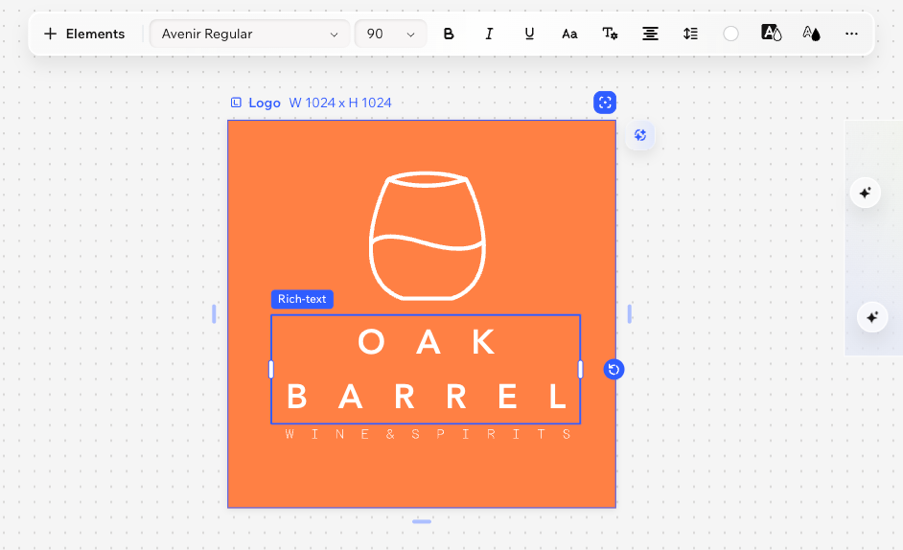The image size is (903, 550).
Task: Toggle underline formatting
Action: click(x=529, y=34)
